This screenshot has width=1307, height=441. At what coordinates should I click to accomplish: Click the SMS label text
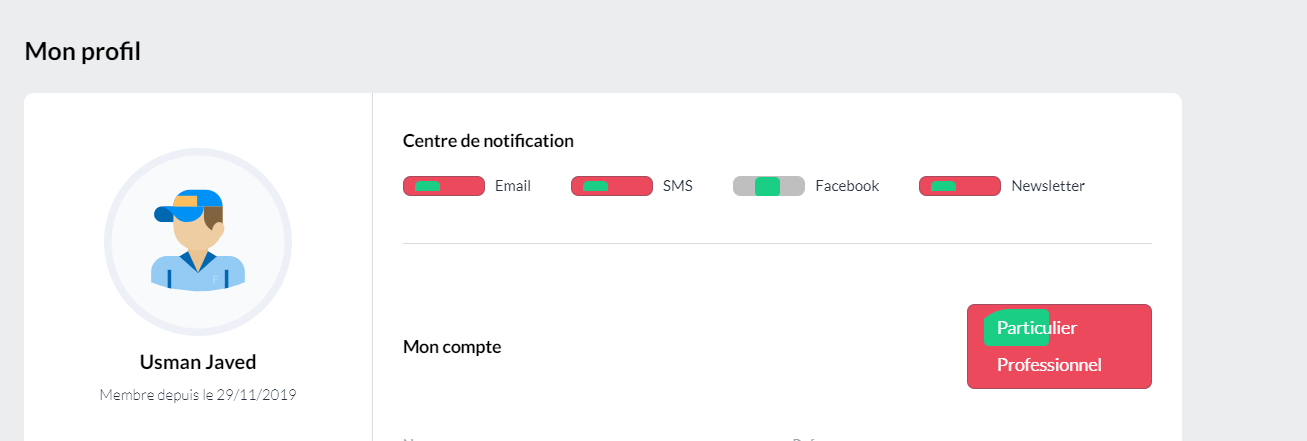(x=678, y=186)
